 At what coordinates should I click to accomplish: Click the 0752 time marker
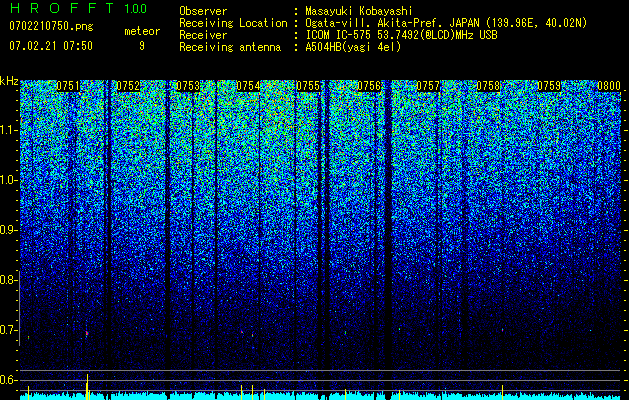click(x=128, y=86)
